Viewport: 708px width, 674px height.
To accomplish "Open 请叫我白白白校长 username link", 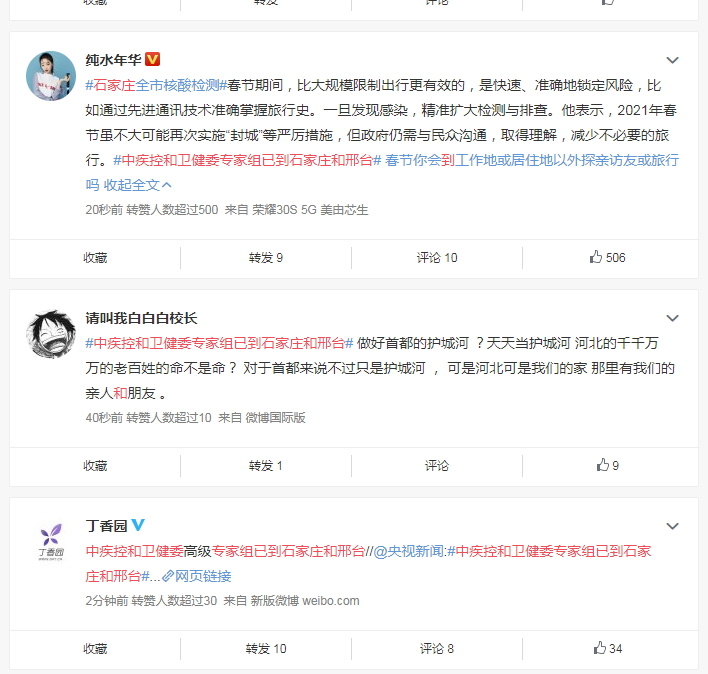I will click(x=141, y=318).
